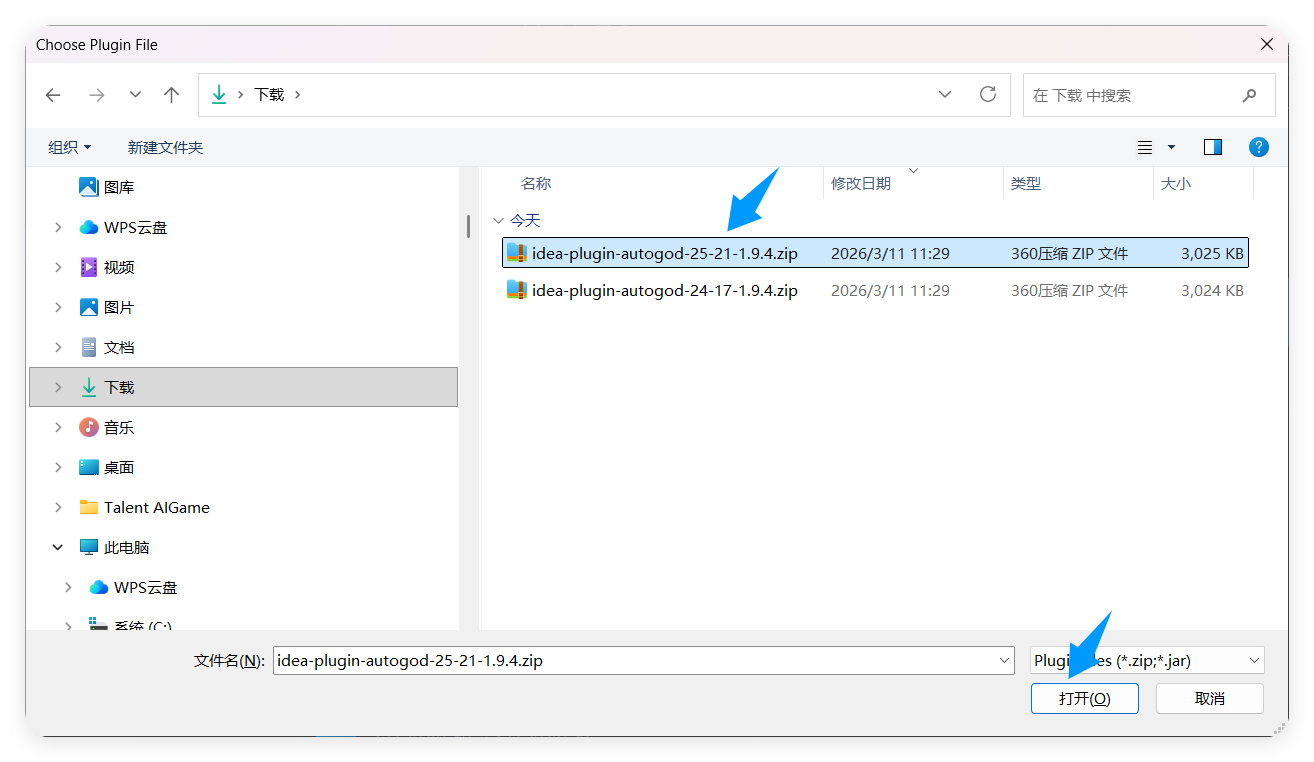The image size is (1314, 762).
Task: Click the search magnifier icon
Action: pos(1249,95)
